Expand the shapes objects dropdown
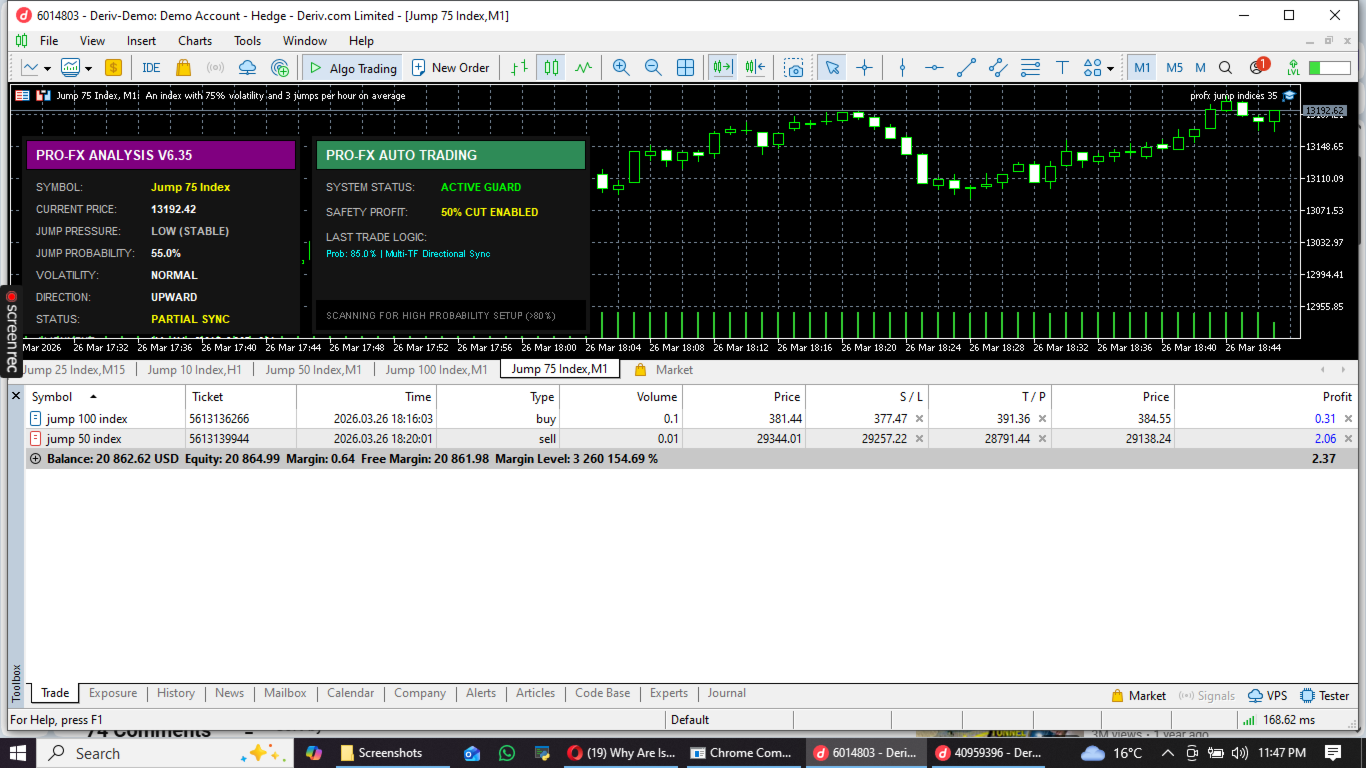Screen dimensions: 1366x768 (1110, 69)
